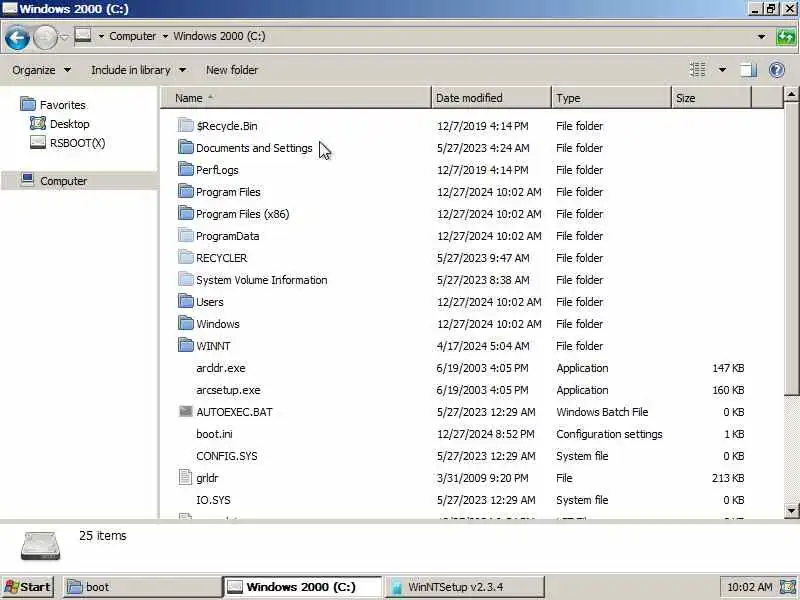Sort by the Name column header
800x600 pixels.
point(296,98)
